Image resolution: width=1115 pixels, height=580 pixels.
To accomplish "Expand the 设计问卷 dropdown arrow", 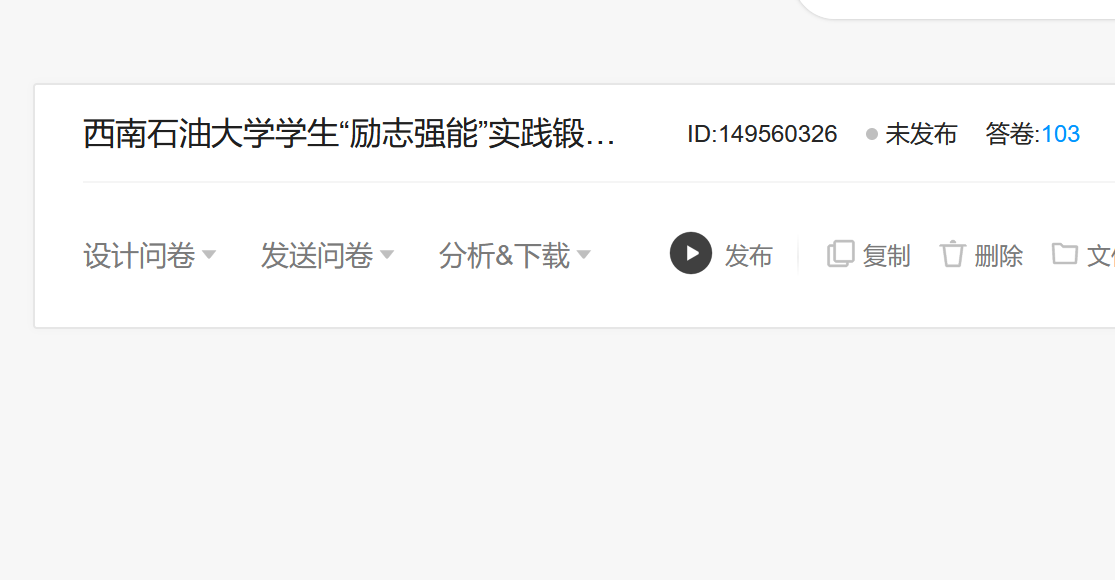I will 208,254.
